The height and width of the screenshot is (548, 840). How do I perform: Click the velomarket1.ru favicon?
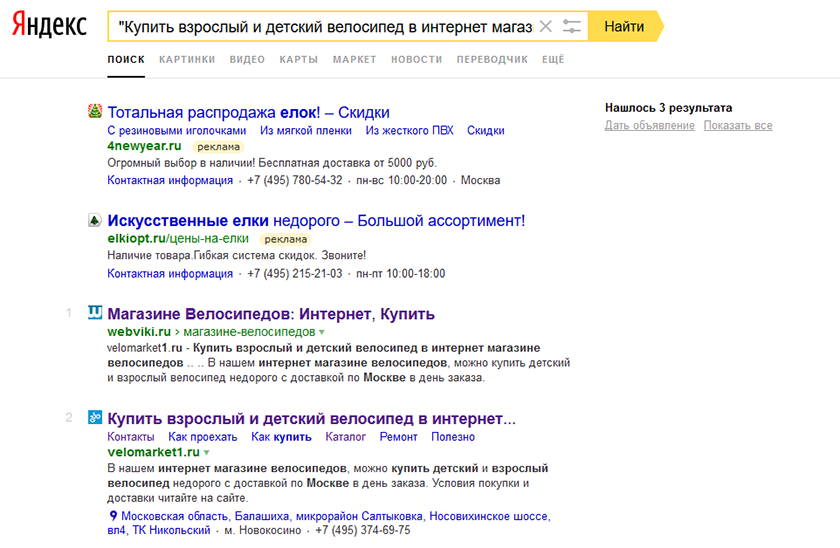pos(95,417)
